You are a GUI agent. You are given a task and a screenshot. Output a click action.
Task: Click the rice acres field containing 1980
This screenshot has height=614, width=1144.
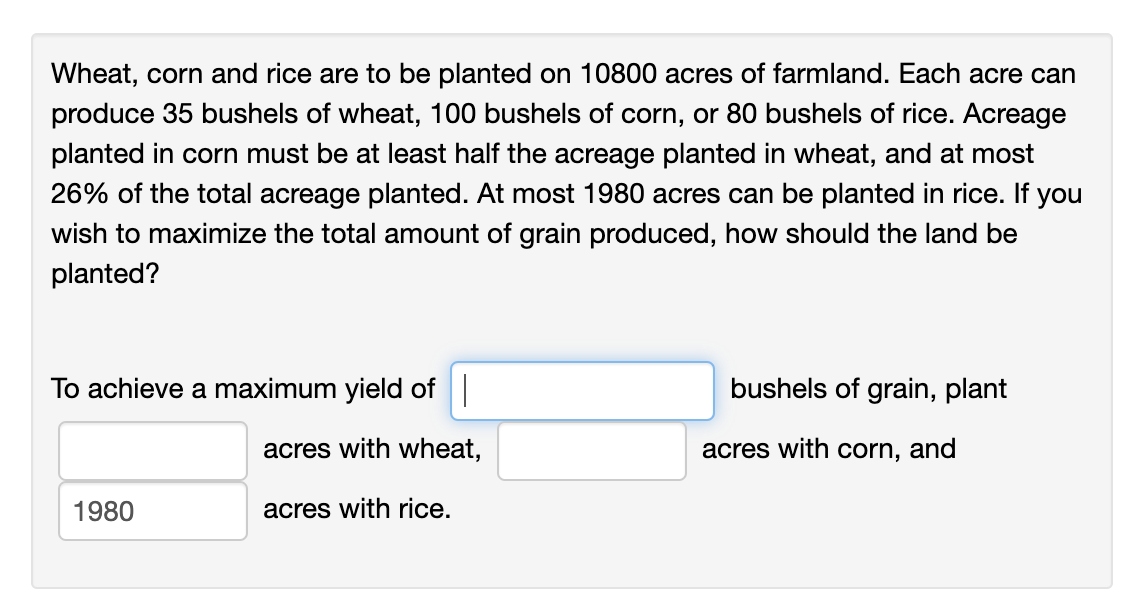coord(153,511)
